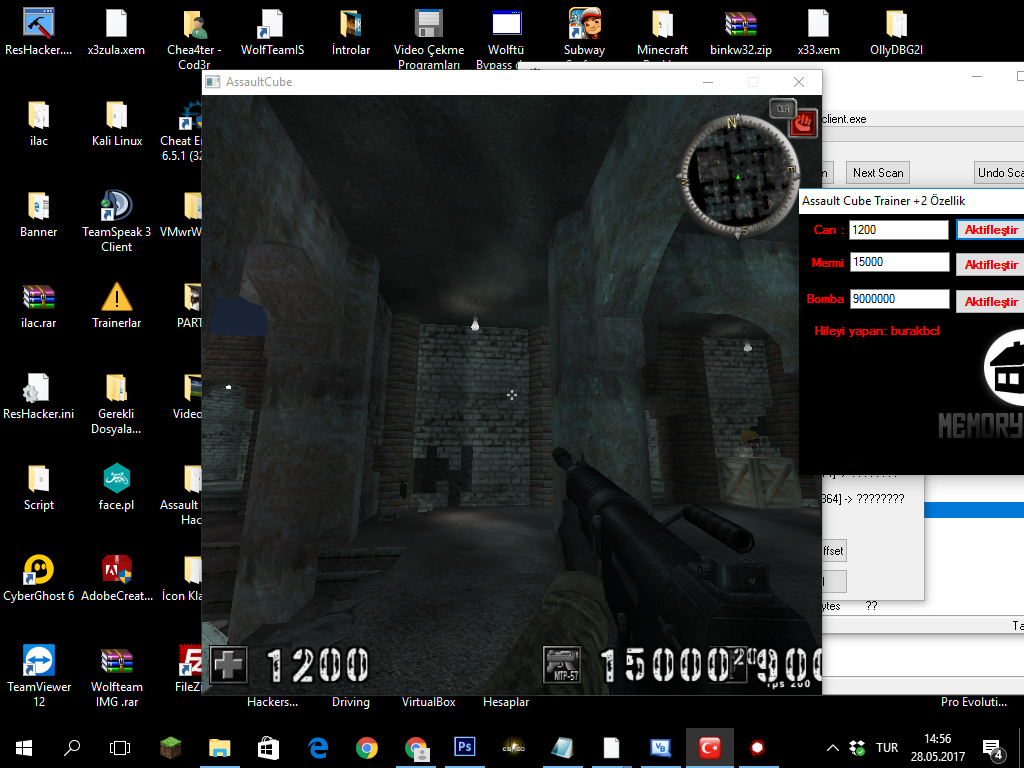Click Undo Scan in the Cheat Engine window
This screenshot has width=1024, height=768.
[999, 173]
